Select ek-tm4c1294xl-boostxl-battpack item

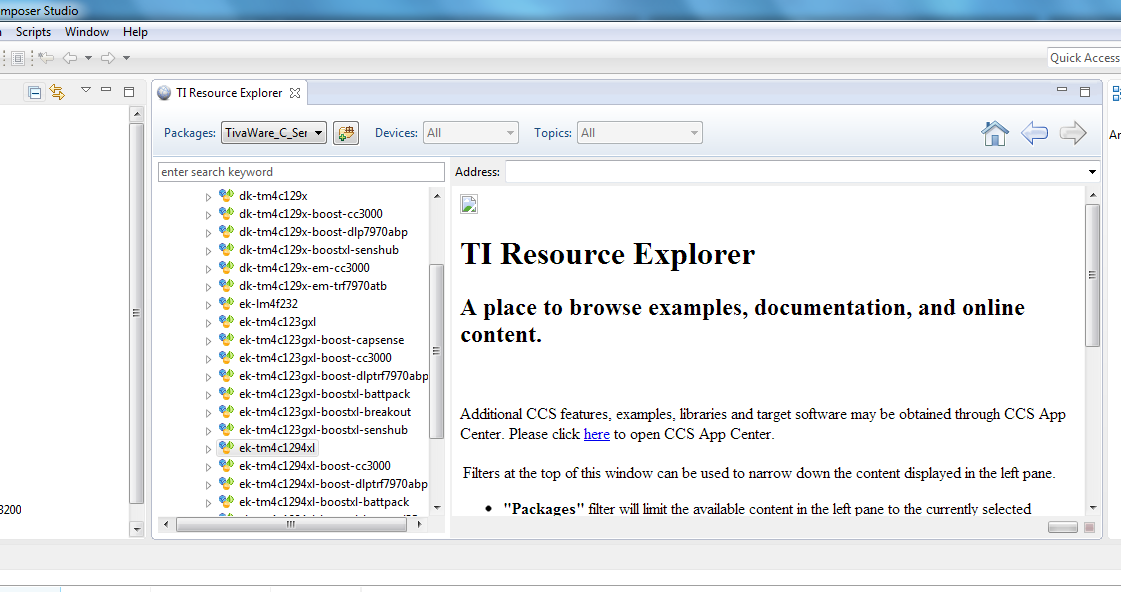324,502
